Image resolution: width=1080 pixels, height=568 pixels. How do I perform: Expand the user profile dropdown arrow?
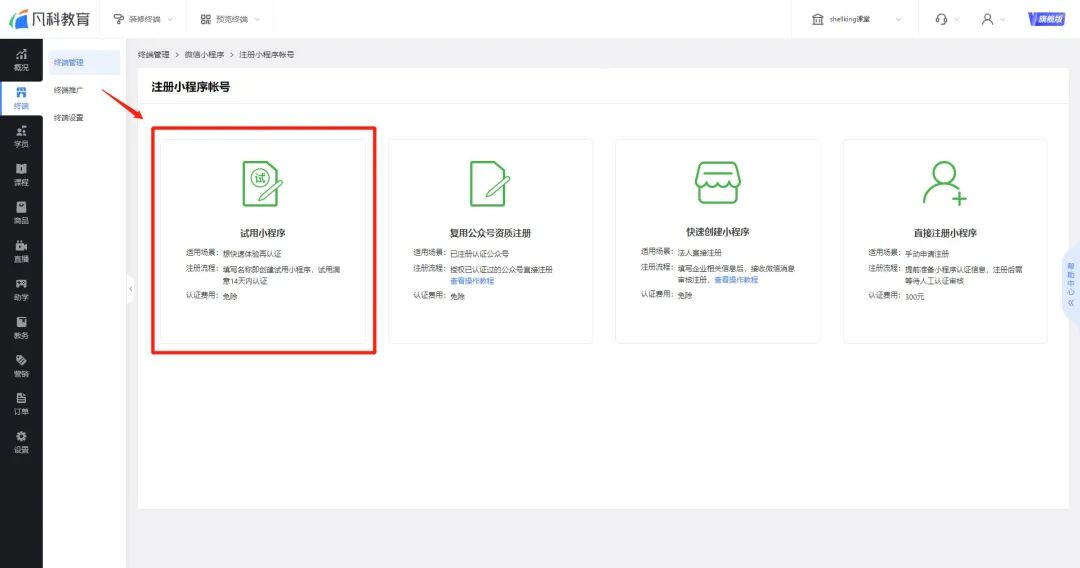click(1002, 19)
